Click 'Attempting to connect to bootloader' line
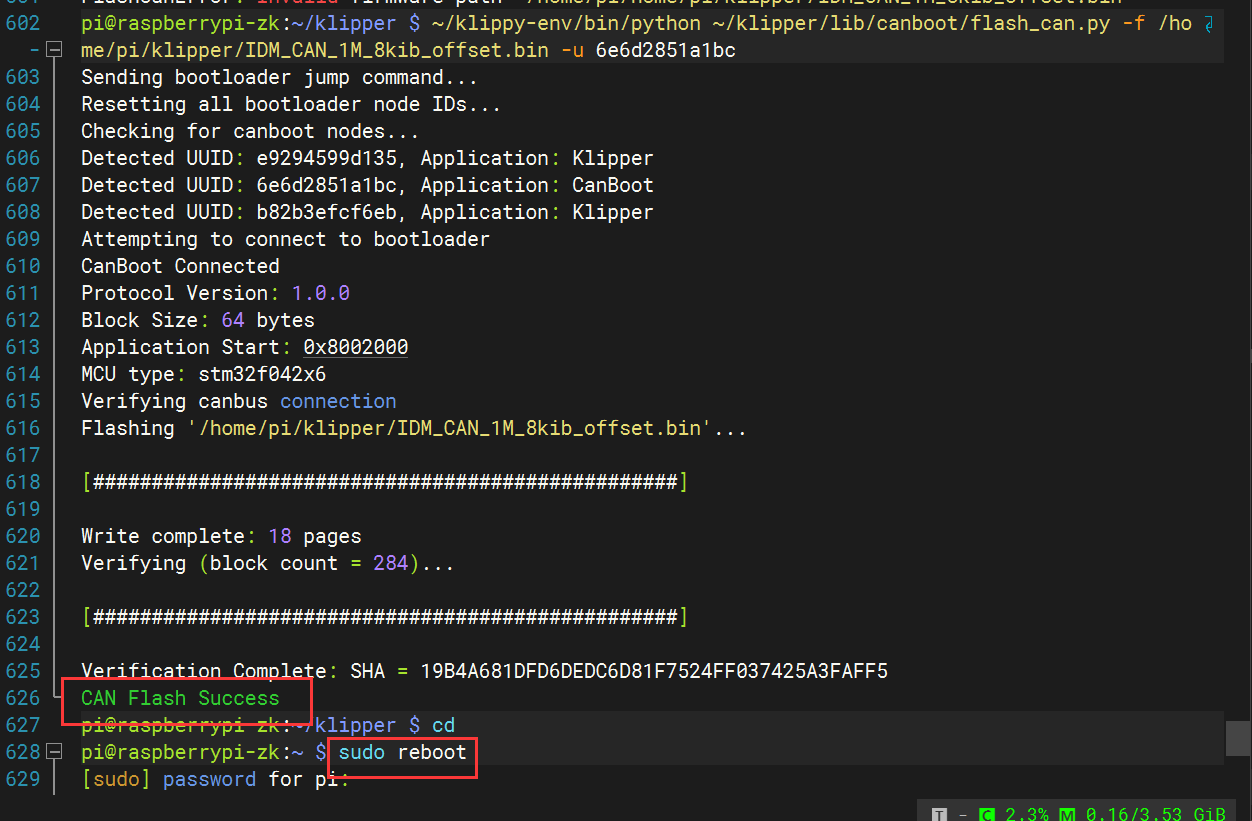 [x=285, y=239]
